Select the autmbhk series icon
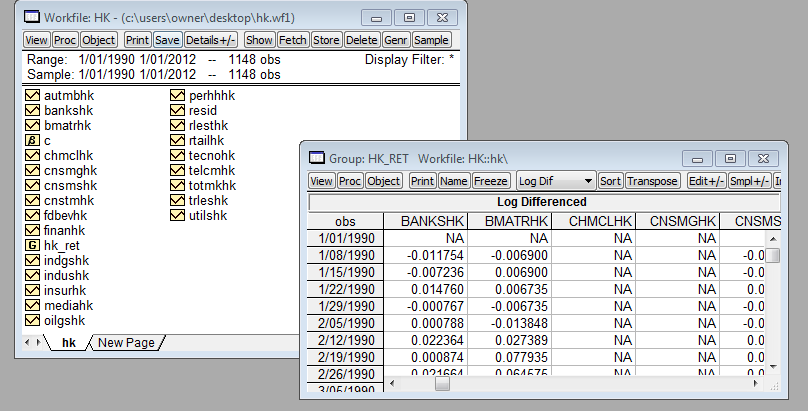The width and height of the screenshot is (808, 411). click(x=32, y=95)
